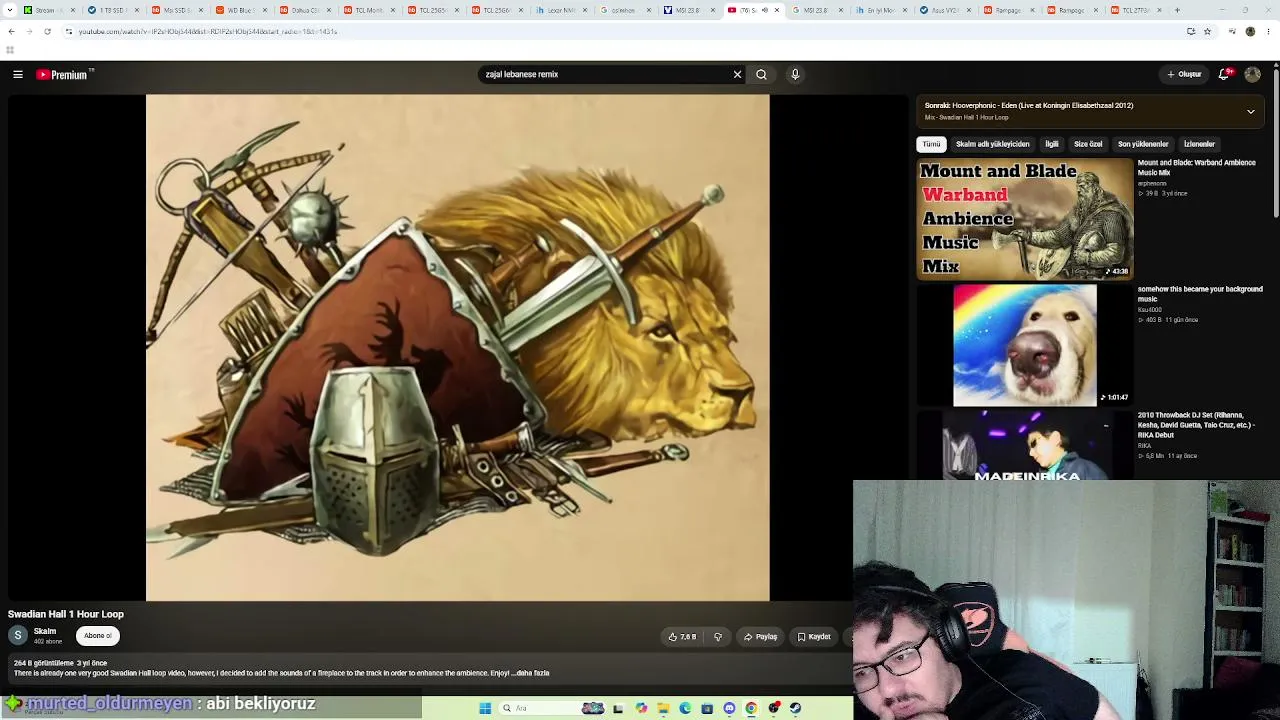The image size is (1280, 720).
Task: Edit the search field 'zajal lebanese remix'
Action: pyautogui.click(x=604, y=74)
